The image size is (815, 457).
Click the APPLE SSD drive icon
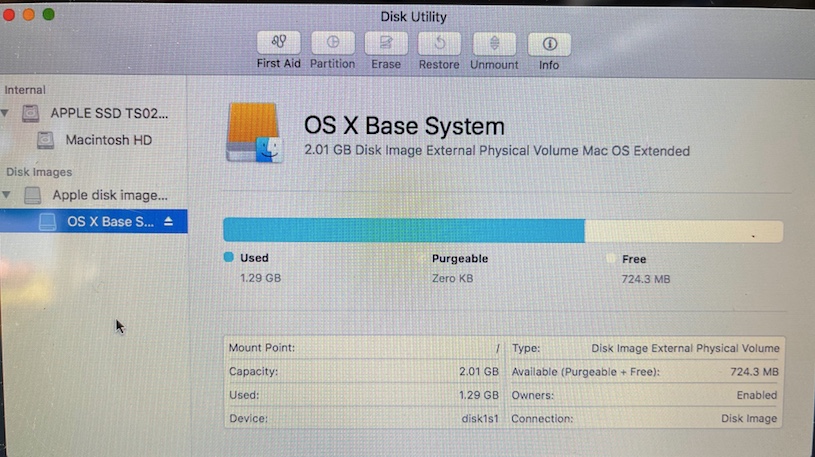[x=31, y=113]
